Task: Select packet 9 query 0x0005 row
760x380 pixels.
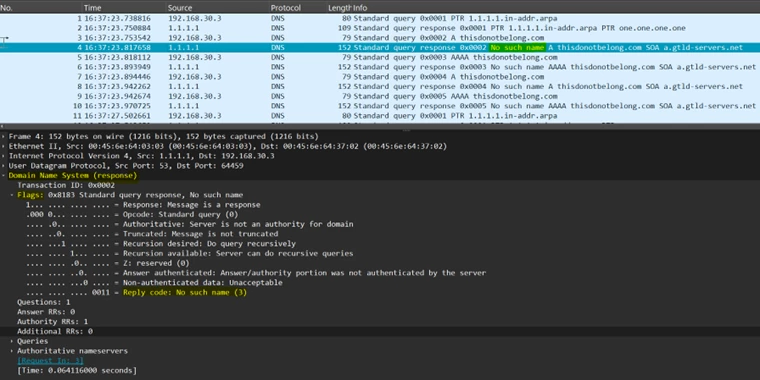Action: (380, 96)
